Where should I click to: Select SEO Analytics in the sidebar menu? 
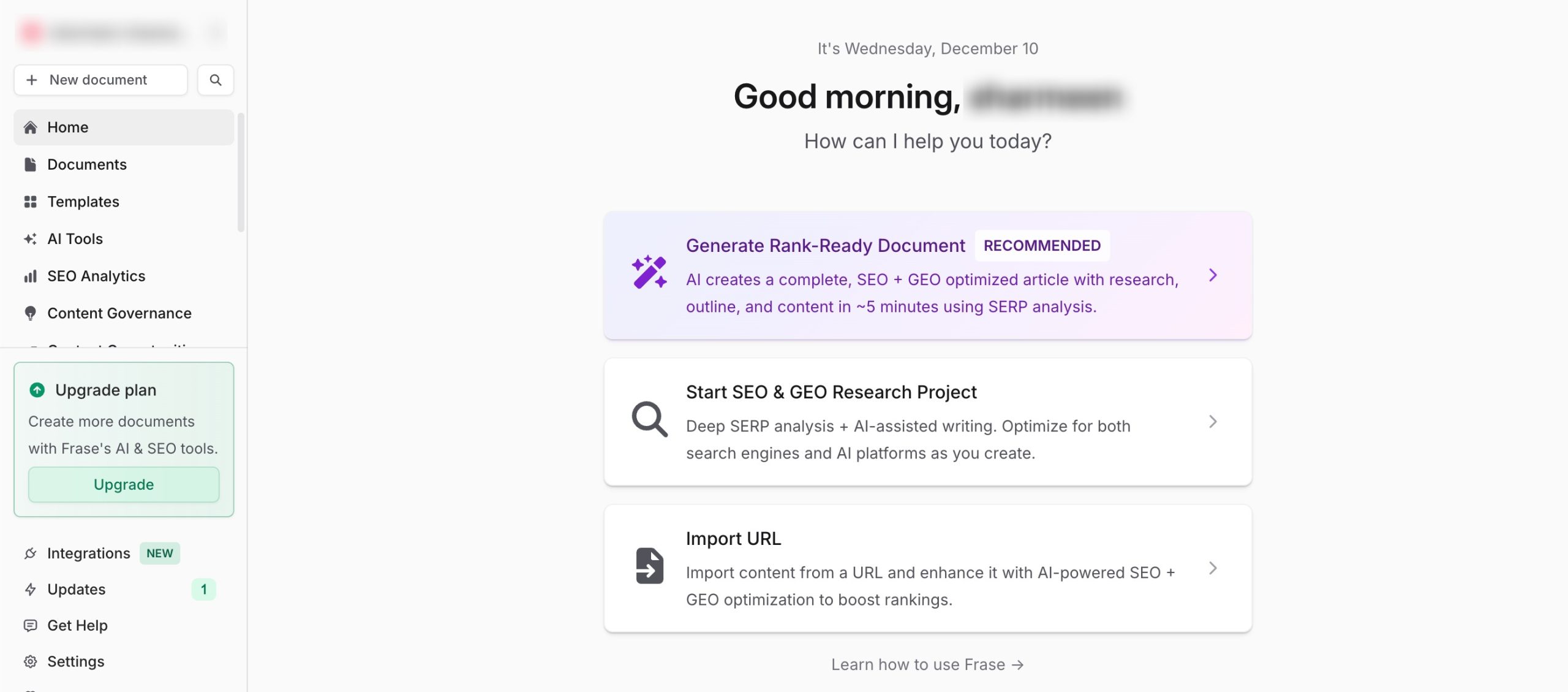click(x=96, y=276)
